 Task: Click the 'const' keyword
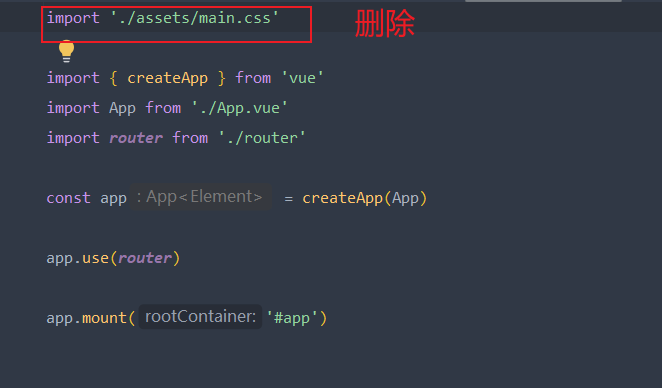(68, 198)
